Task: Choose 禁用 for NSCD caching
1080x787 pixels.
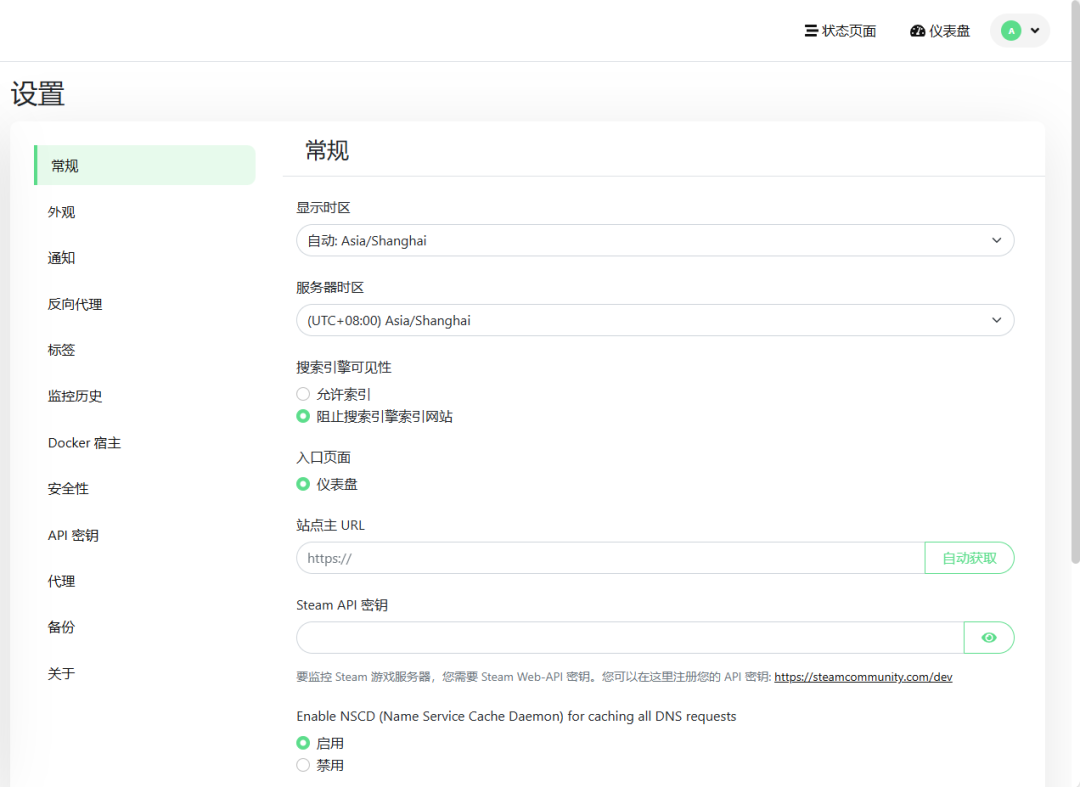Action: (x=303, y=765)
